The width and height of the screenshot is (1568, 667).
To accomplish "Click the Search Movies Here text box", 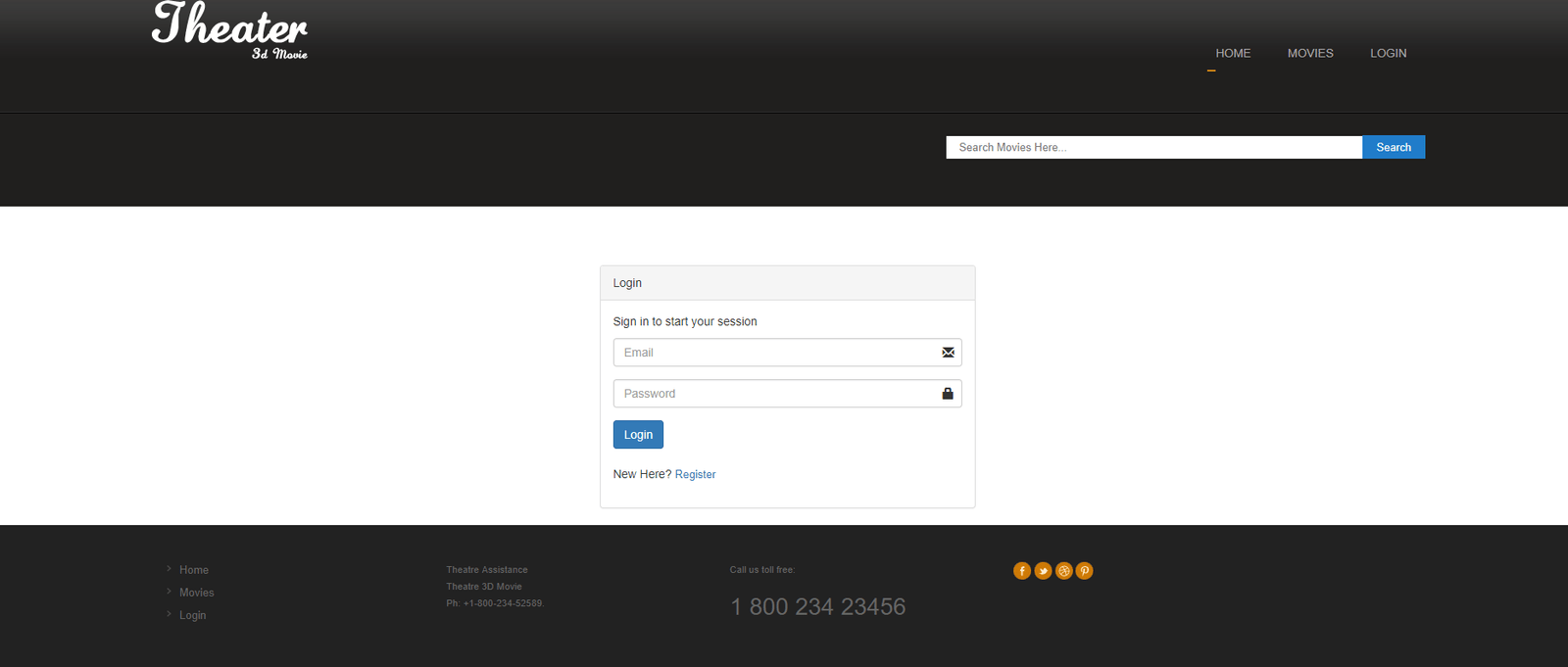I will point(1153,147).
